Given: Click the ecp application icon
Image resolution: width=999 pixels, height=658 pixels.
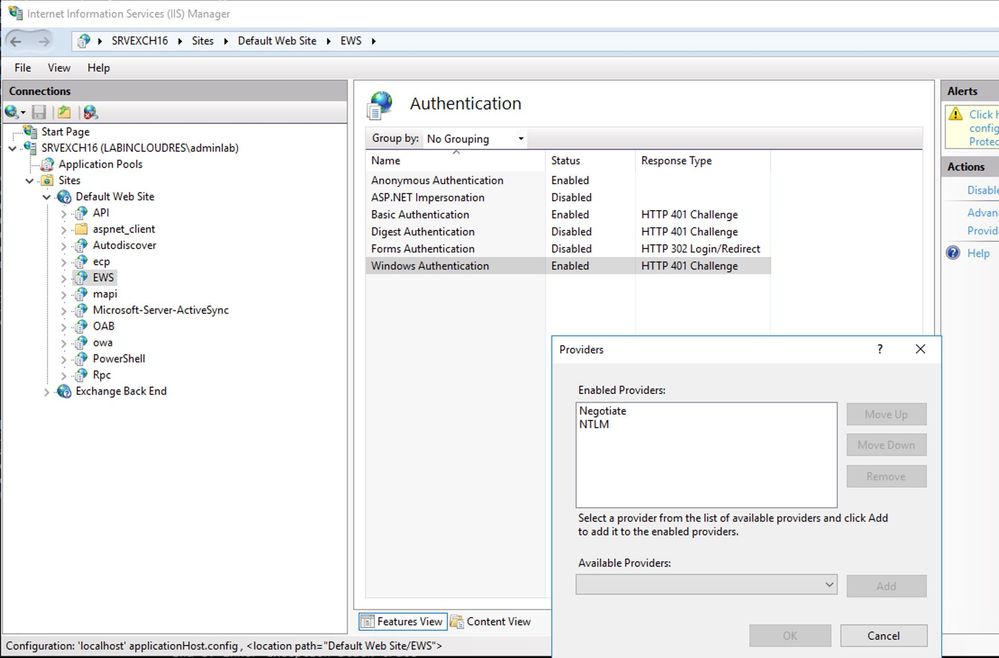Looking at the screenshot, I should tap(81, 261).
